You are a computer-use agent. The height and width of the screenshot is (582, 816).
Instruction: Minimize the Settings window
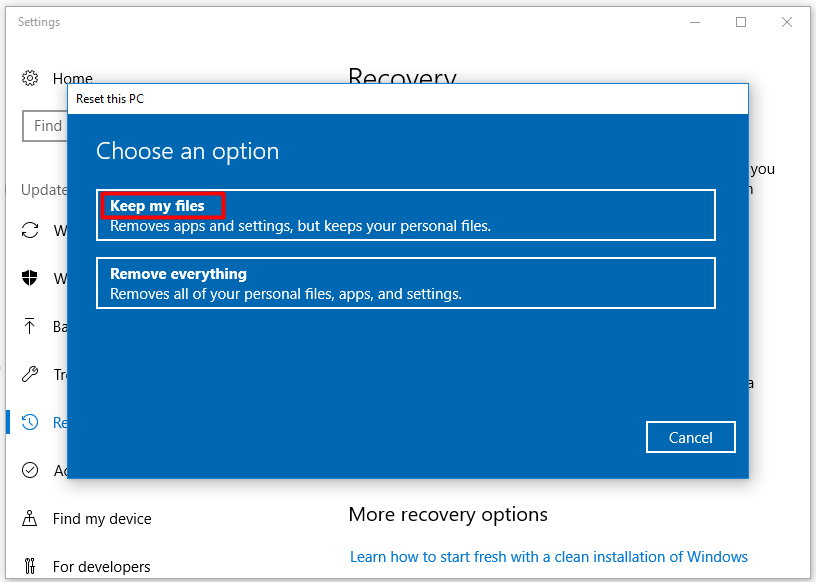pyautogui.click(x=695, y=21)
